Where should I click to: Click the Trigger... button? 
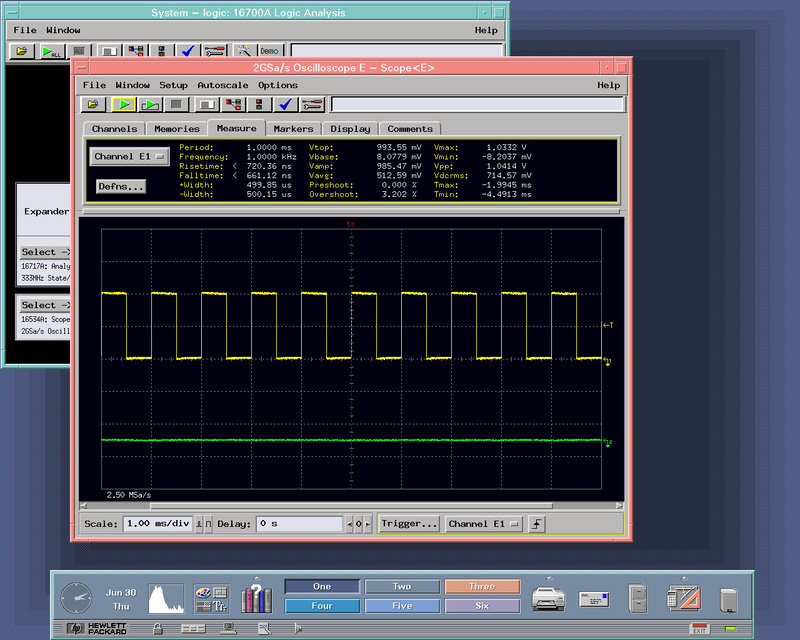[409, 524]
